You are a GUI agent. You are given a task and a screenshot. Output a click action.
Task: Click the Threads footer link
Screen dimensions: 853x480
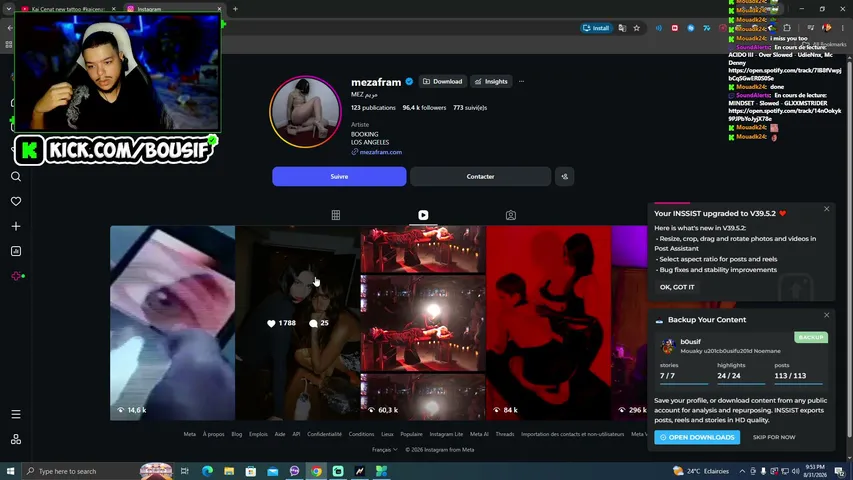[505, 434]
